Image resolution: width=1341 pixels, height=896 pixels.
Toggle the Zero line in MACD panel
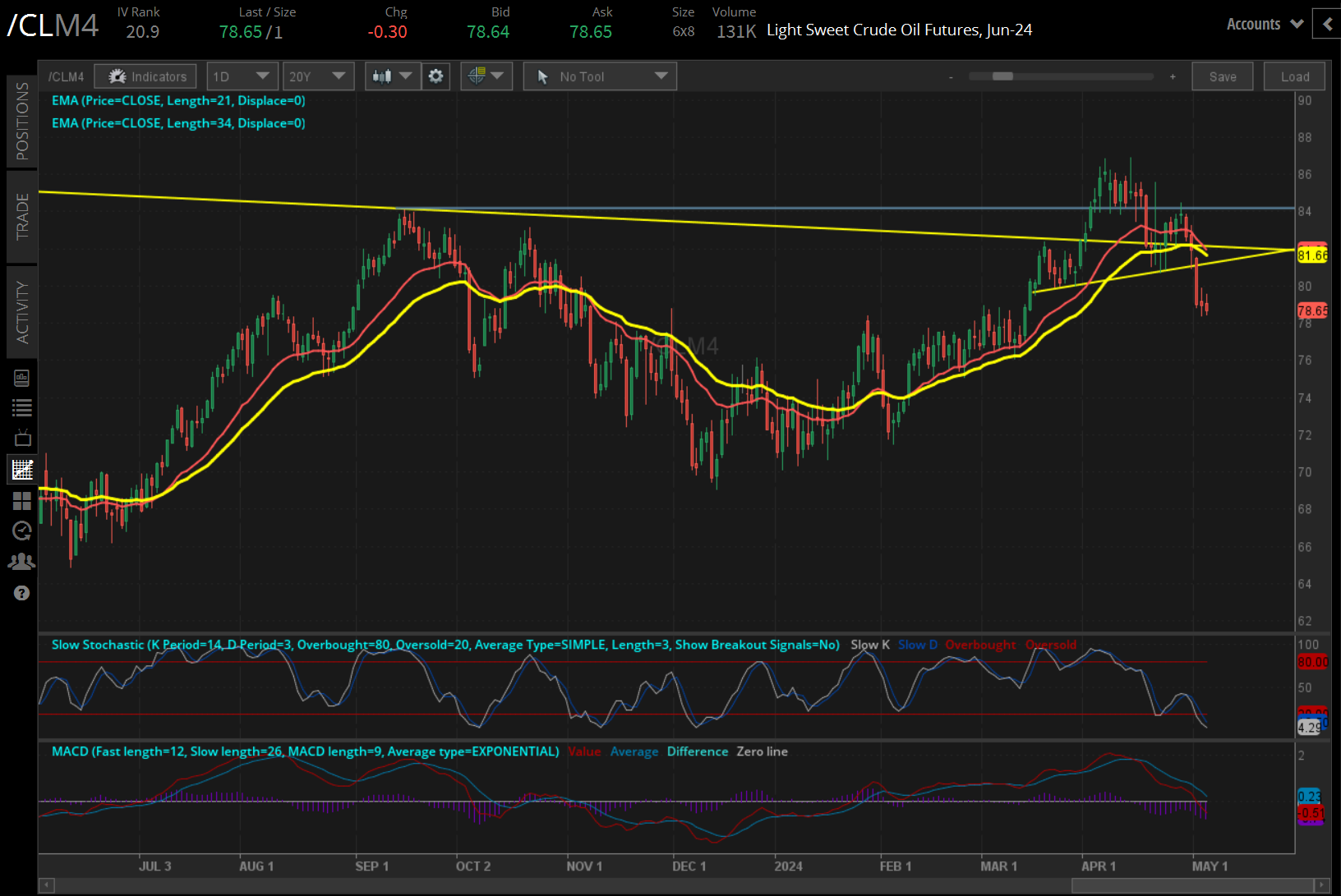762,751
